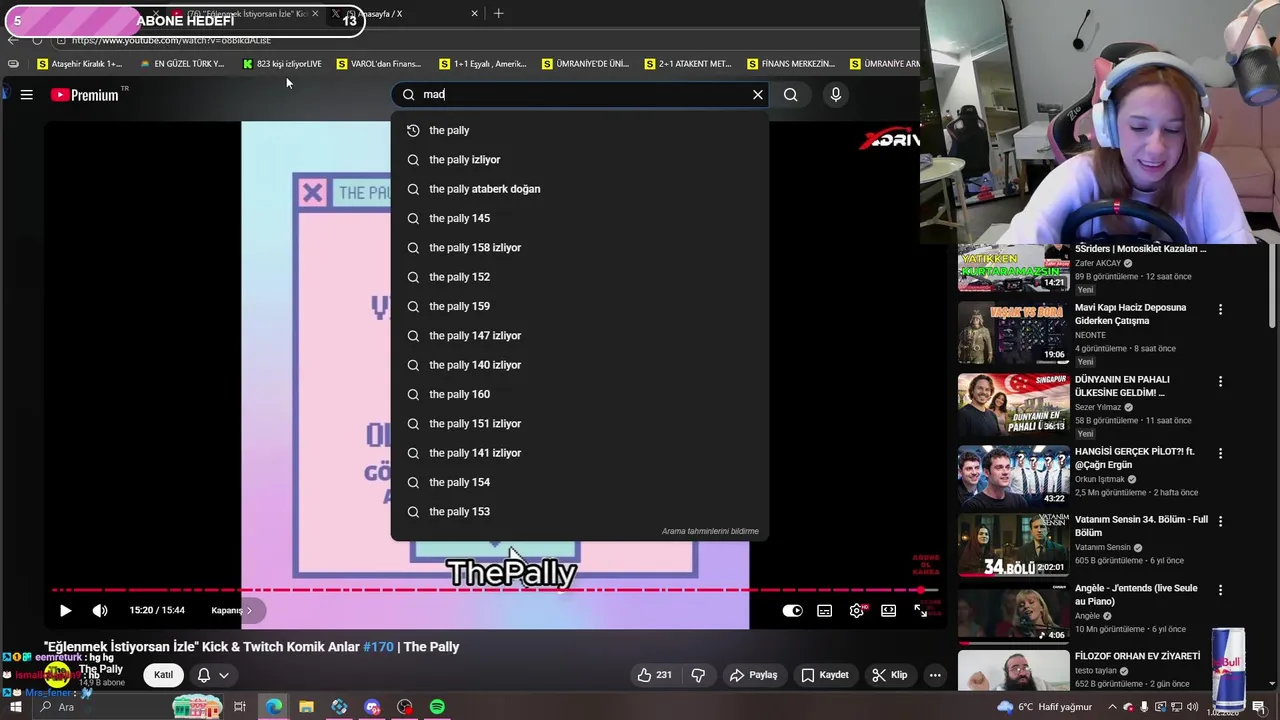Pick the suggestion "the pally 151 izliyor"
1280x720 pixels.
click(580, 424)
